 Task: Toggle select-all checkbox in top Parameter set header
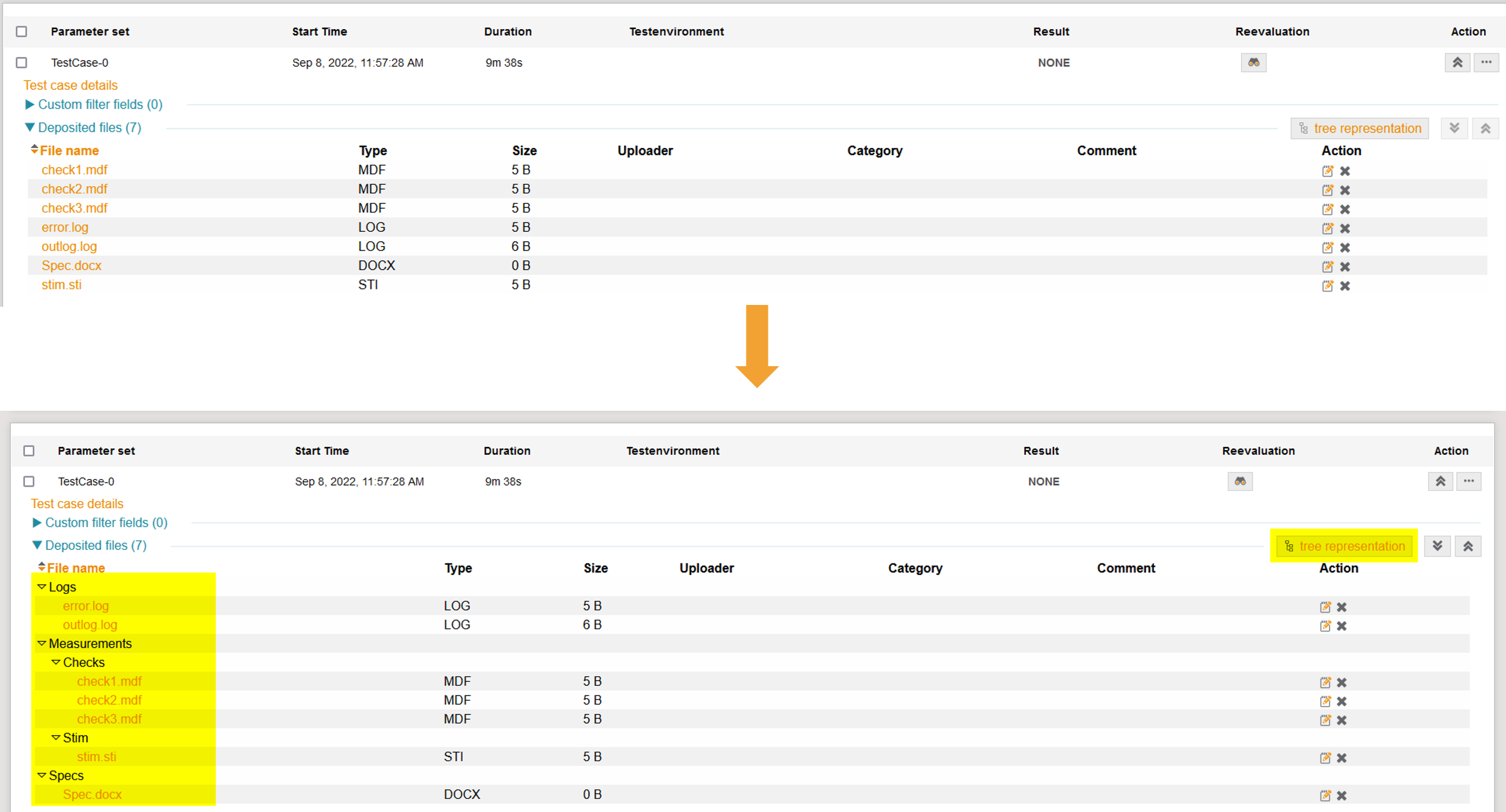click(x=22, y=32)
